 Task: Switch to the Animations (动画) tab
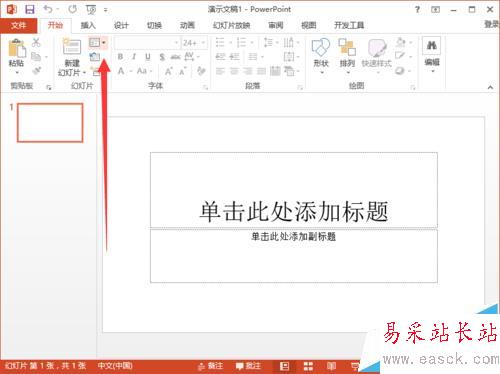[187, 25]
